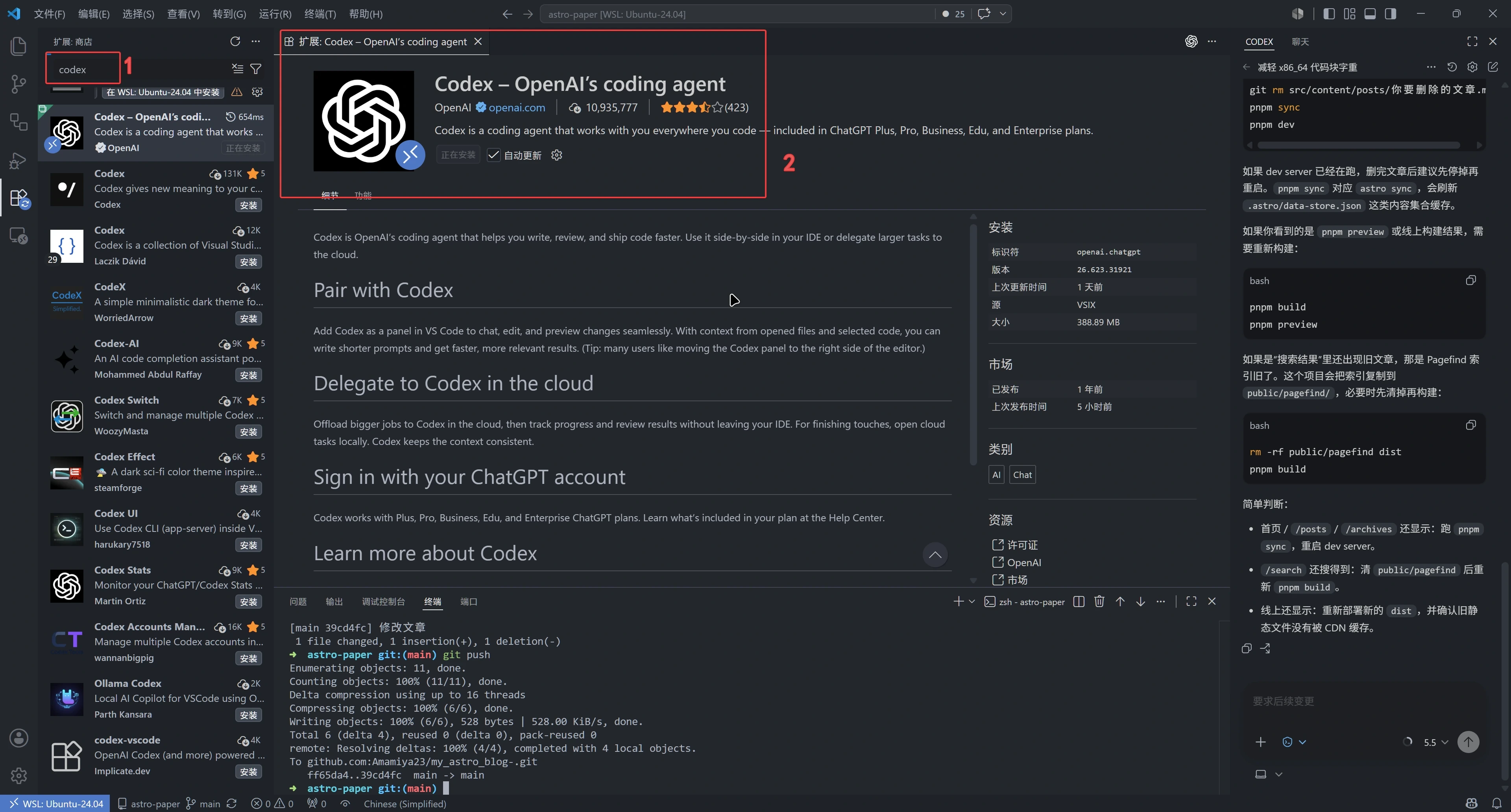Viewport: 1511px width, 812px height.
Task: Copy the rm -rf public/pagefind code block
Action: (1470, 425)
